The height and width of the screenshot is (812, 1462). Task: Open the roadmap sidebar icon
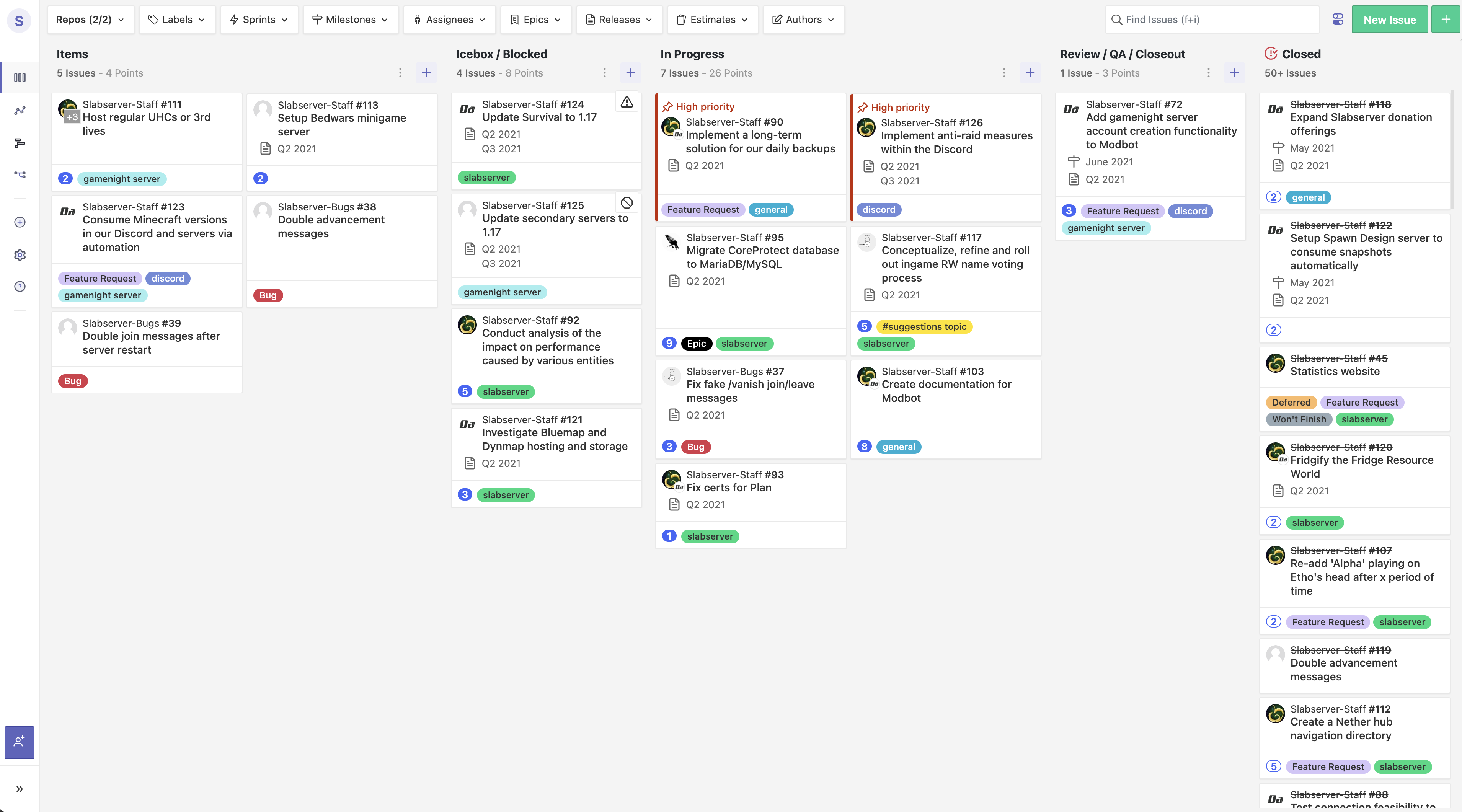tap(20, 143)
